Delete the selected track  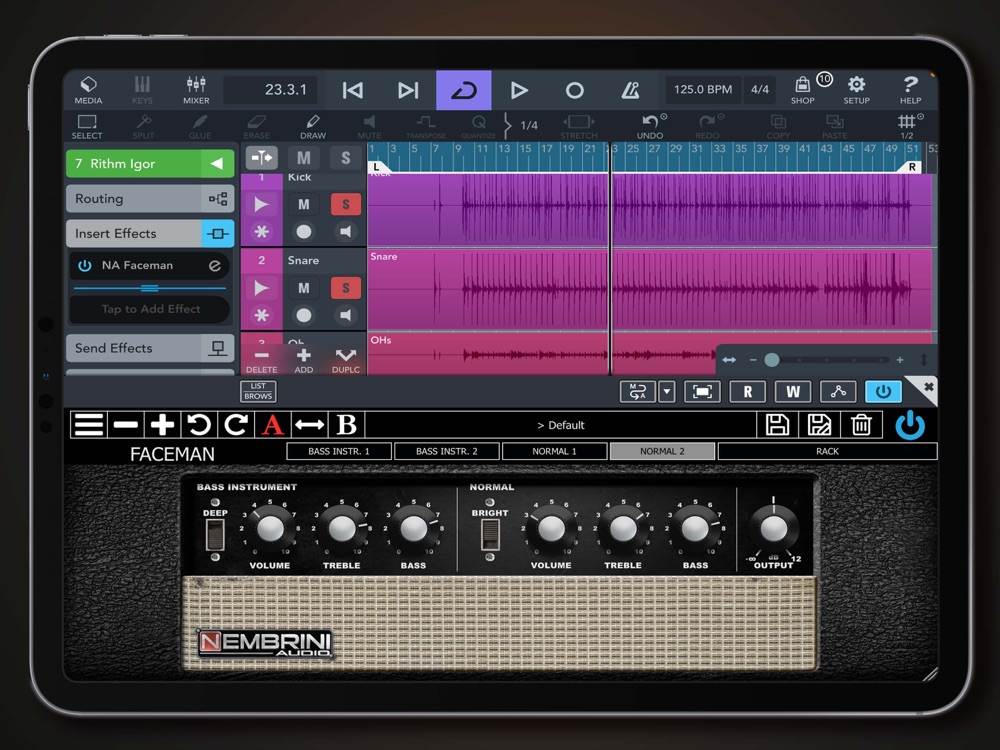click(x=261, y=360)
